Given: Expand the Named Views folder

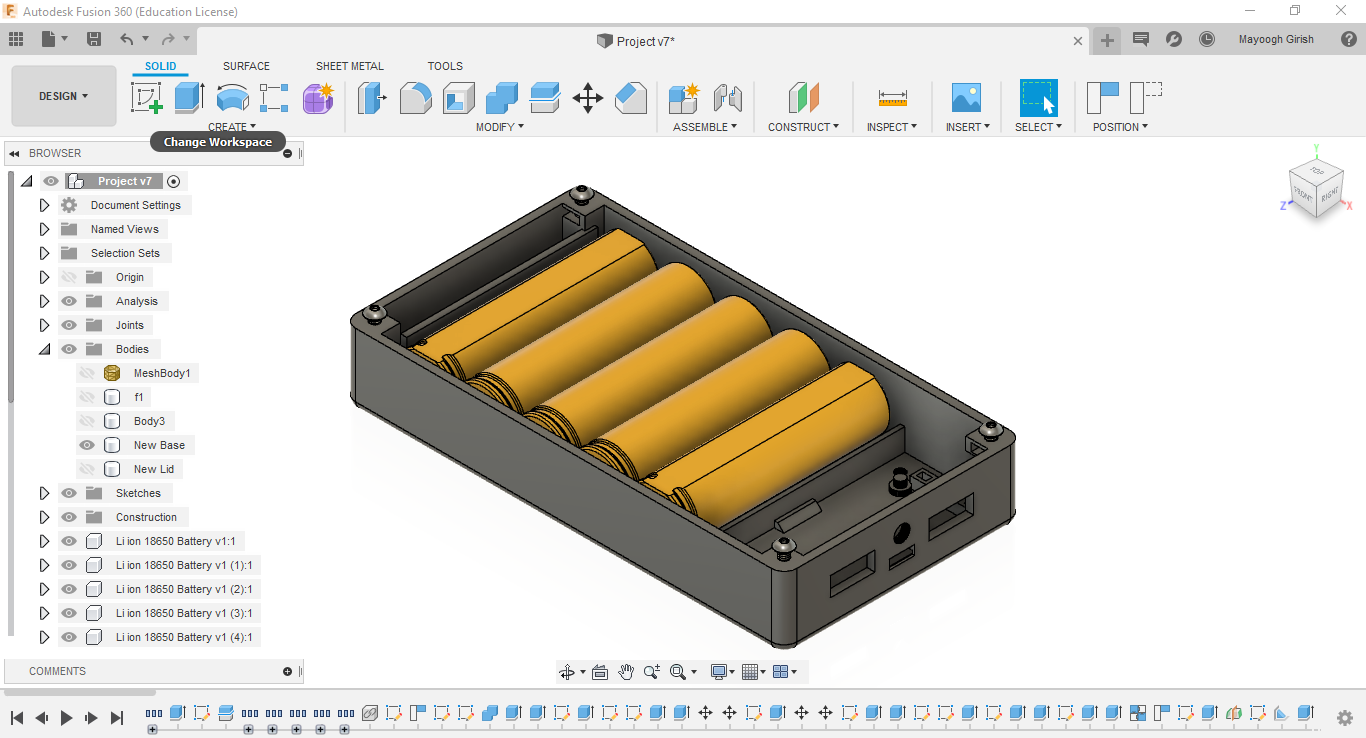Looking at the screenshot, I should coord(44,229).
